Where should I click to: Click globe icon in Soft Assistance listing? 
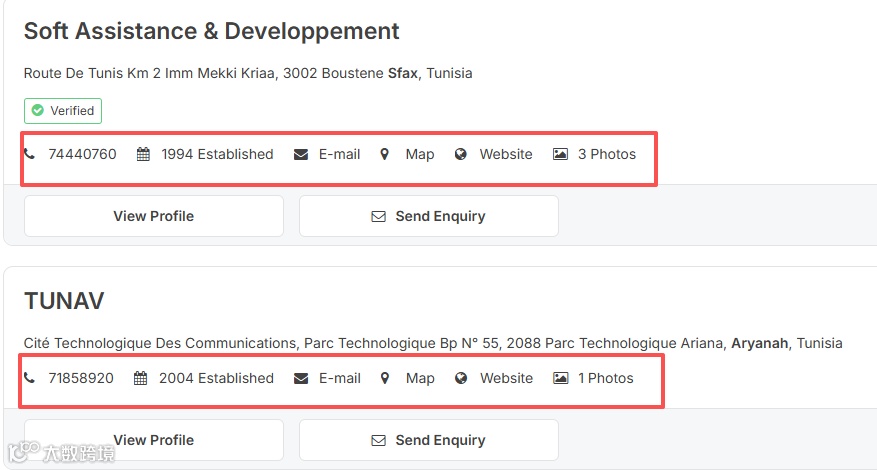[460, 154]
